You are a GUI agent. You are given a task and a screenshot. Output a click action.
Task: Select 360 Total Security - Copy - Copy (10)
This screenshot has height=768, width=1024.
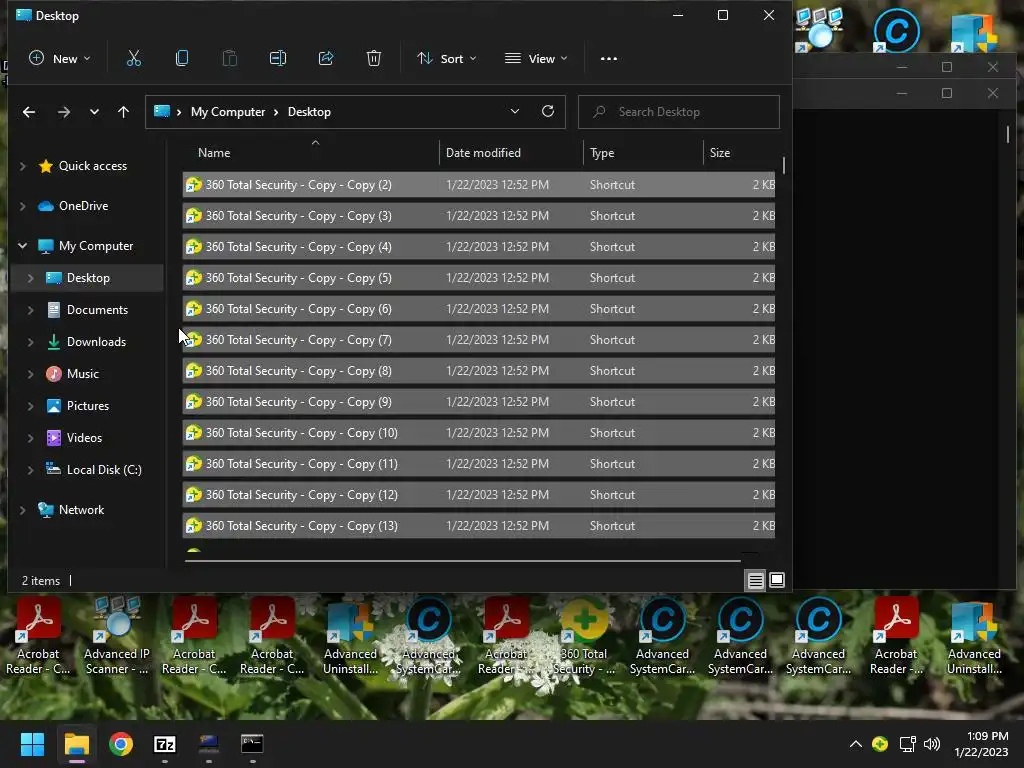pyautogui.click(x=479, y=433)
